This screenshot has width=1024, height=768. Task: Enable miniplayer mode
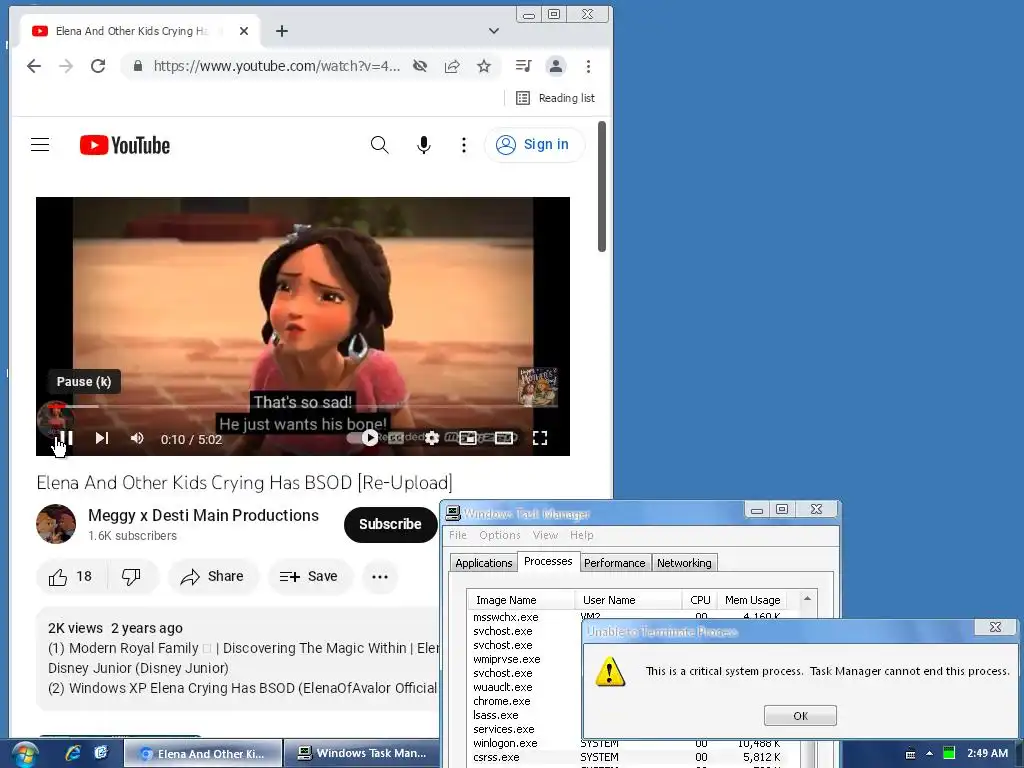pyautogui.click(x=468, y=438)
